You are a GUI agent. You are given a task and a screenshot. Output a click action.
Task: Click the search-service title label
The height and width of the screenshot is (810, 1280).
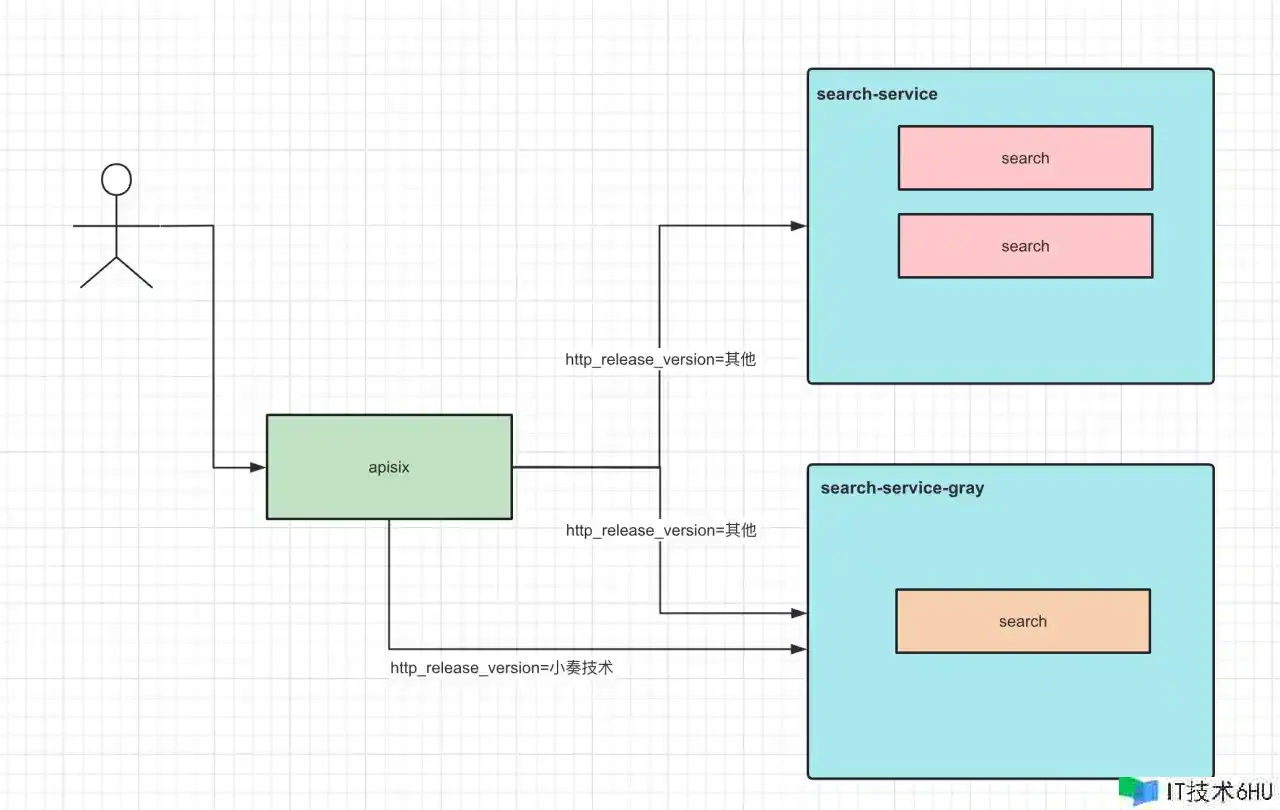click(x=877, y=94)
